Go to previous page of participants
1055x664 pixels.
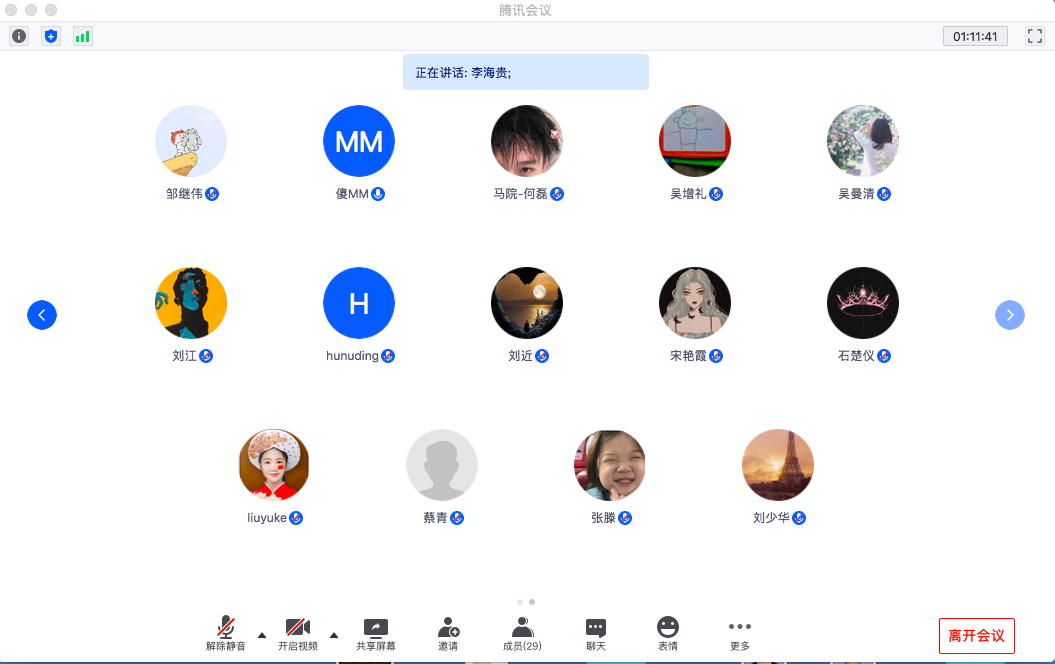(x=42, y=315)
